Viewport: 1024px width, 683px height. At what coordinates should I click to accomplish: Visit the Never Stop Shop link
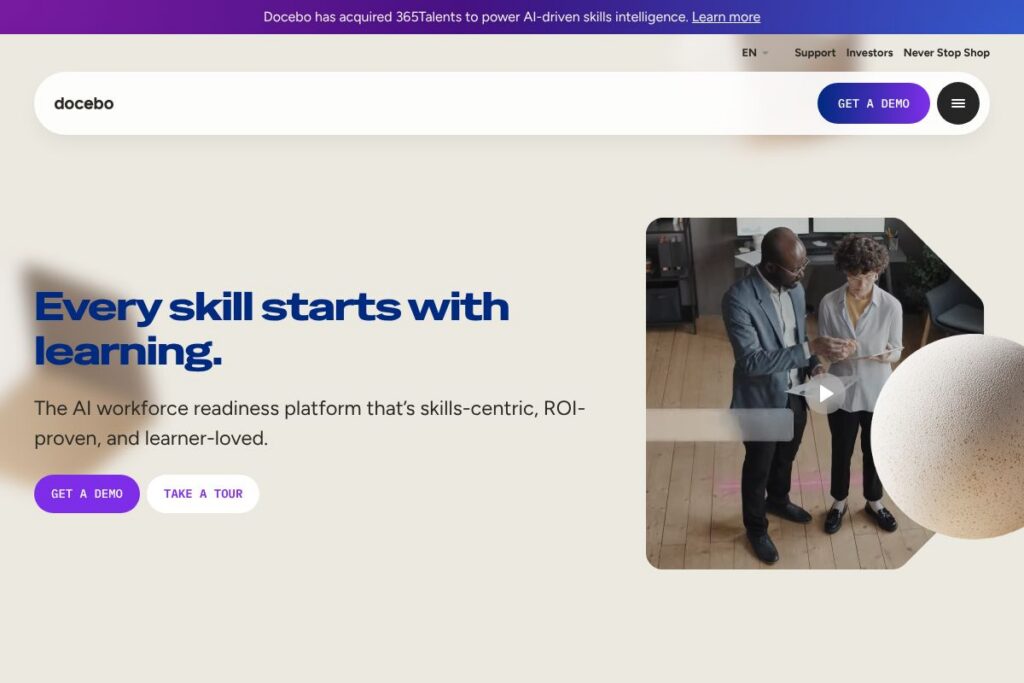946,53
